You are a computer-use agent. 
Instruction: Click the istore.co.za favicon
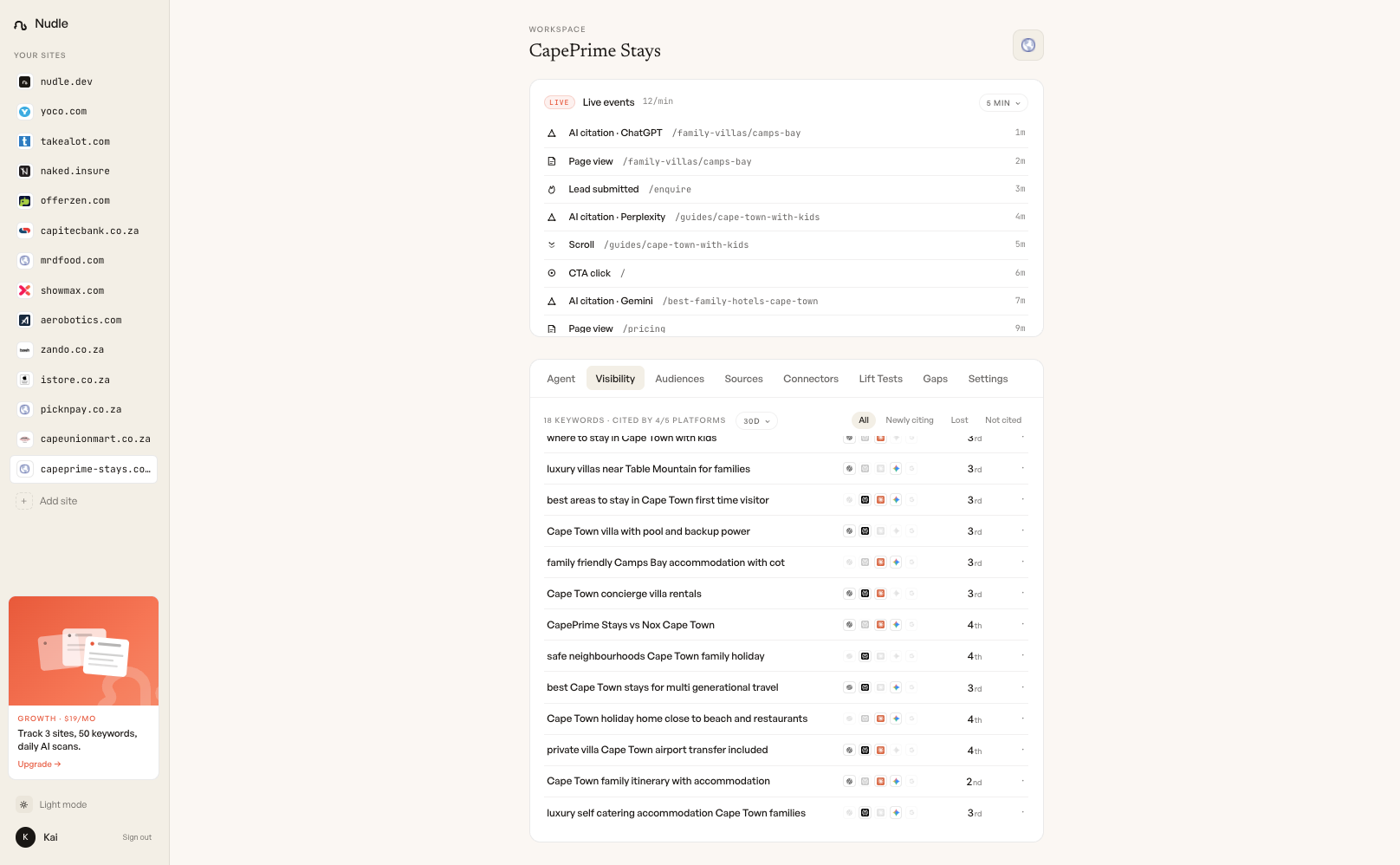(25, 380)
